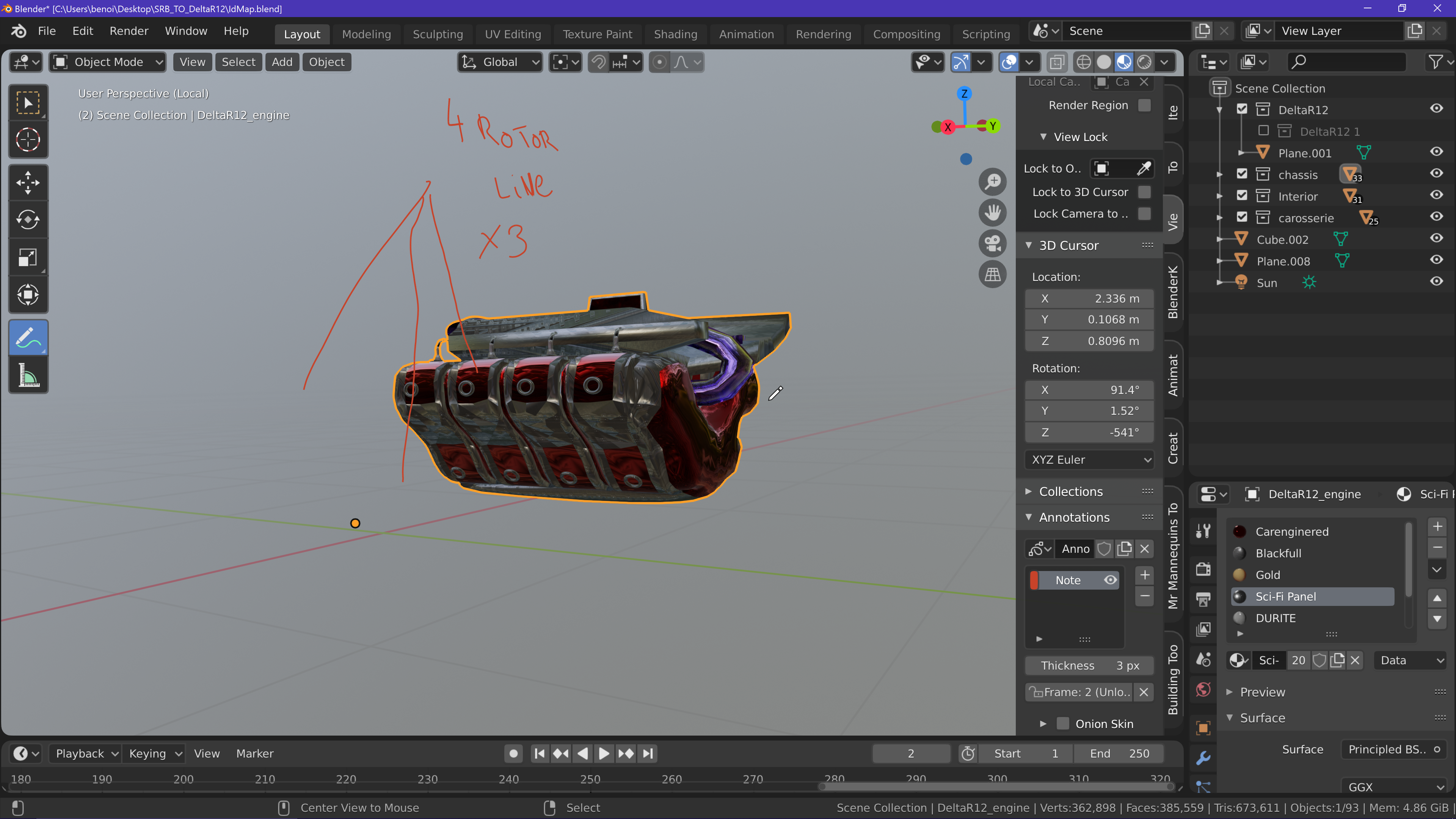This screenshot has height=819, width=1456.
Task: Activate the Rotate tool
Action: tap(28, 220)
